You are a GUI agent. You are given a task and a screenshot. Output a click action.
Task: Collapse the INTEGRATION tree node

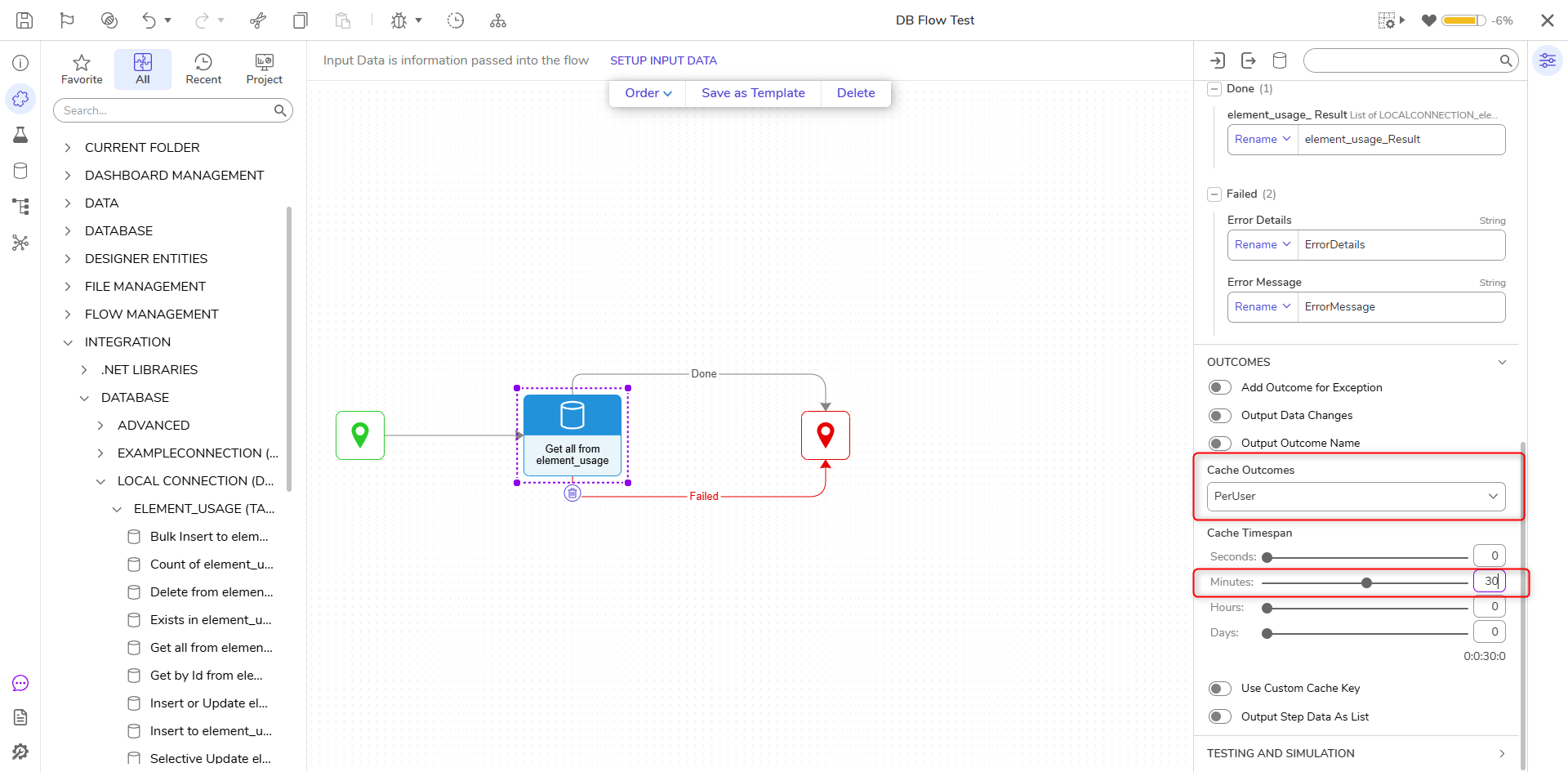click(x=68, y=342)
